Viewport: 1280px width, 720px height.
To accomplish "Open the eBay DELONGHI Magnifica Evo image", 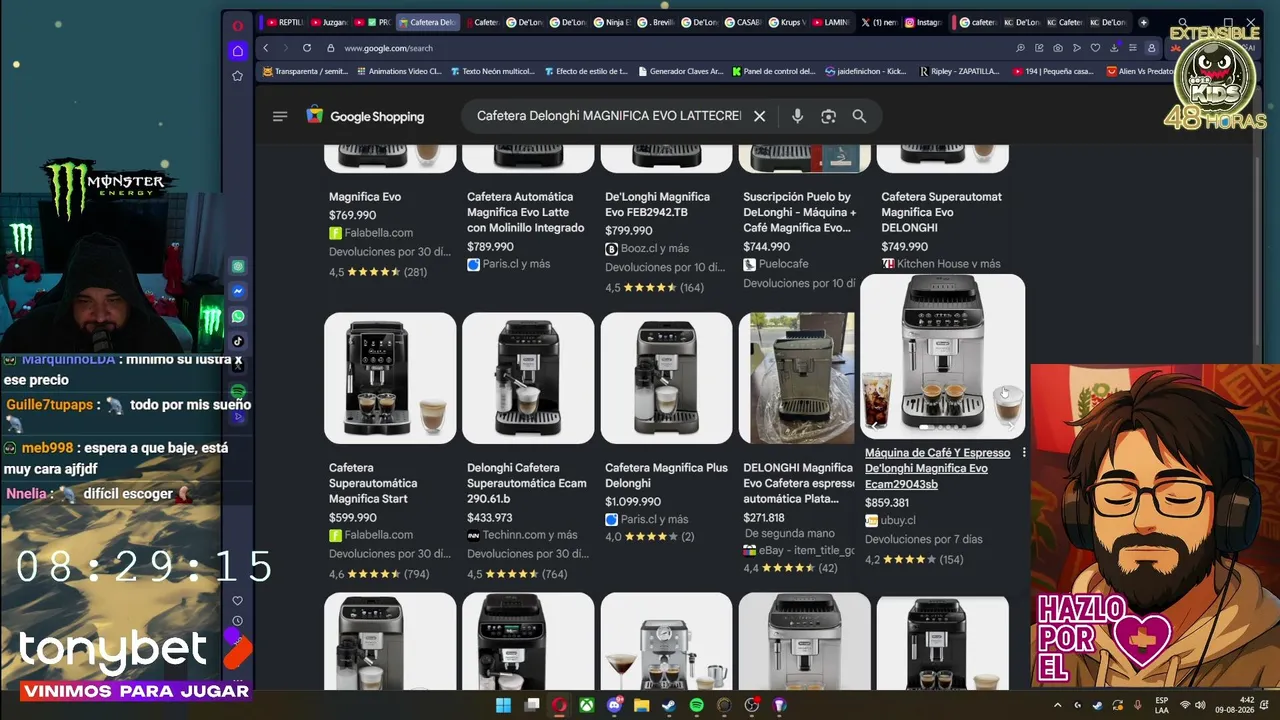I will click(797, 378).
